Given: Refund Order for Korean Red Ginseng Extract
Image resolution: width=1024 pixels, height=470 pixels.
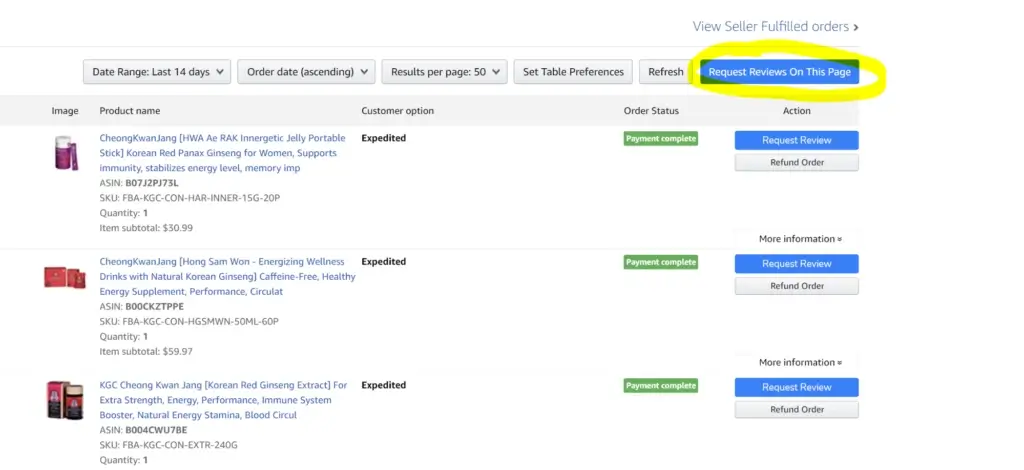Looking at the screenshot, I should [x=796, y=409].
